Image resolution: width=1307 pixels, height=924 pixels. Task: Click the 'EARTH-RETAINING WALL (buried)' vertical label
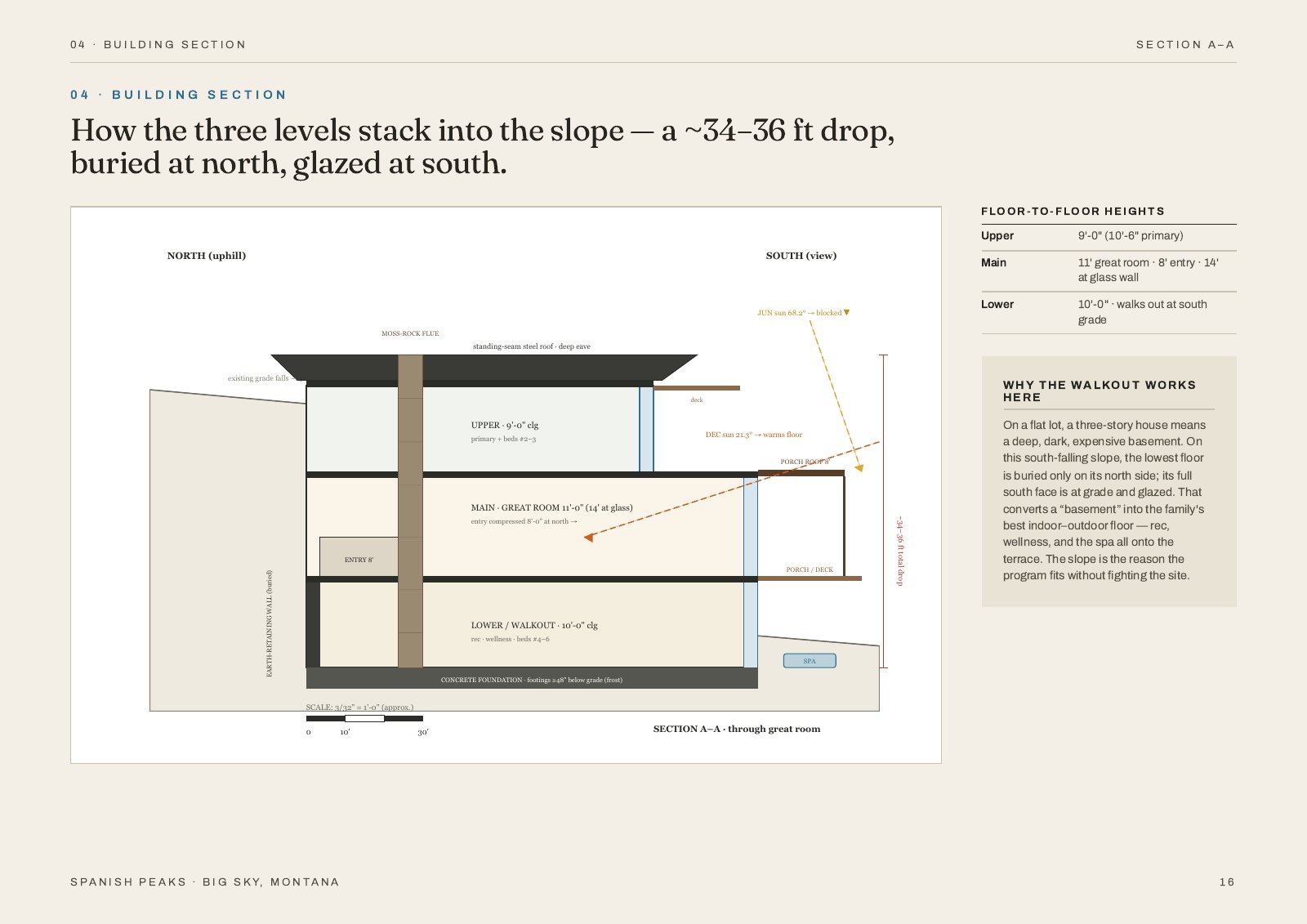270,623
